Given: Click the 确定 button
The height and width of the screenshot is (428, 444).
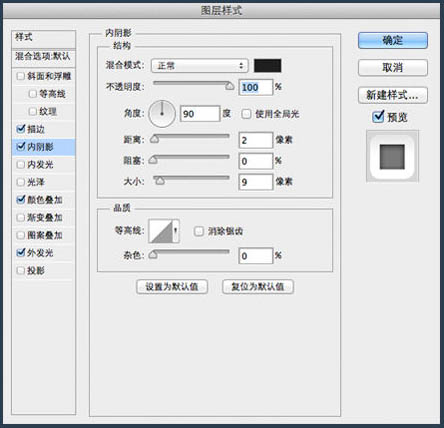Looking at the screenshot, I should [x=393, y=41].
